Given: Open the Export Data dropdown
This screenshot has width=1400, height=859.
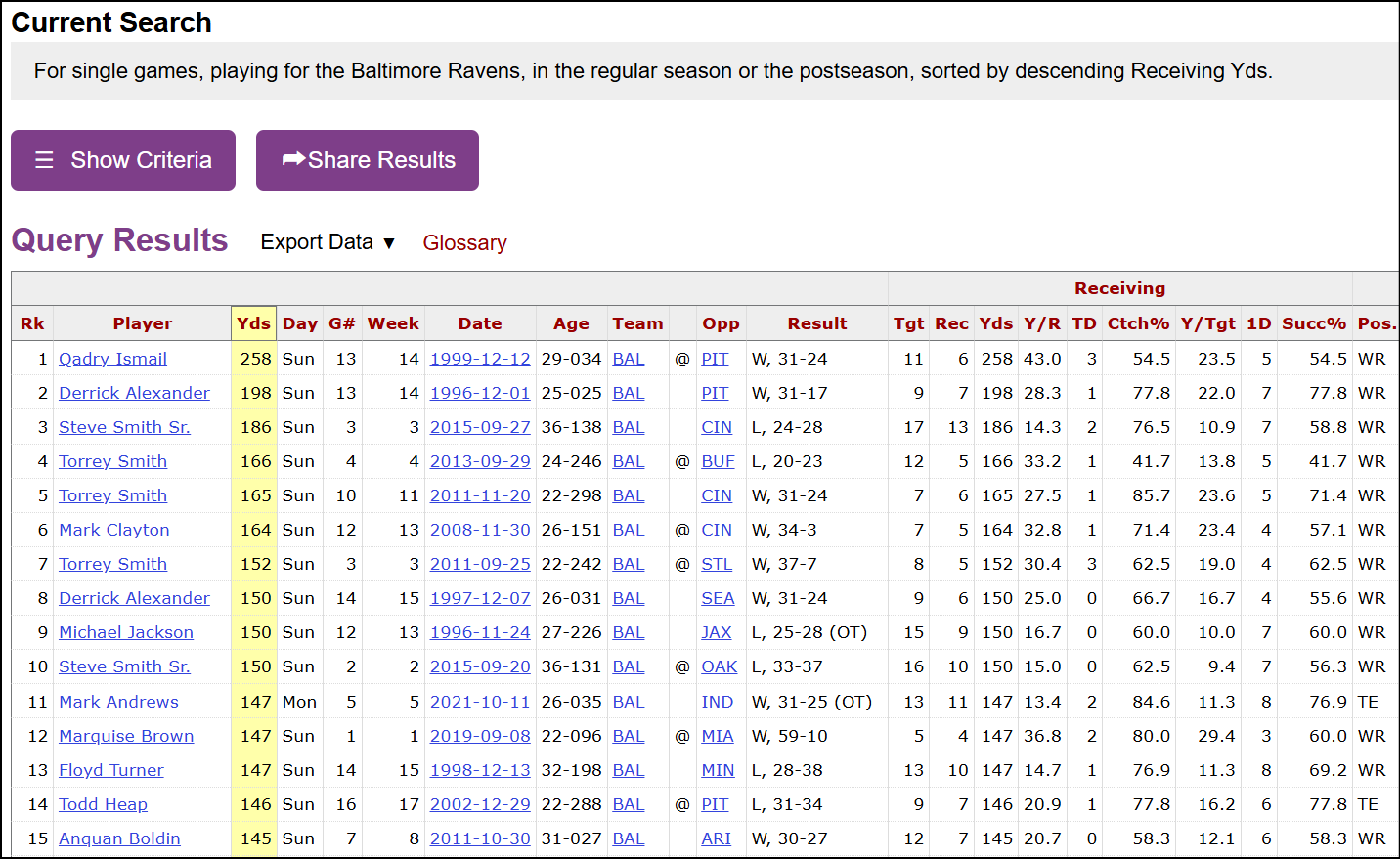Looking at the screenshot, I should coord(328,242).
